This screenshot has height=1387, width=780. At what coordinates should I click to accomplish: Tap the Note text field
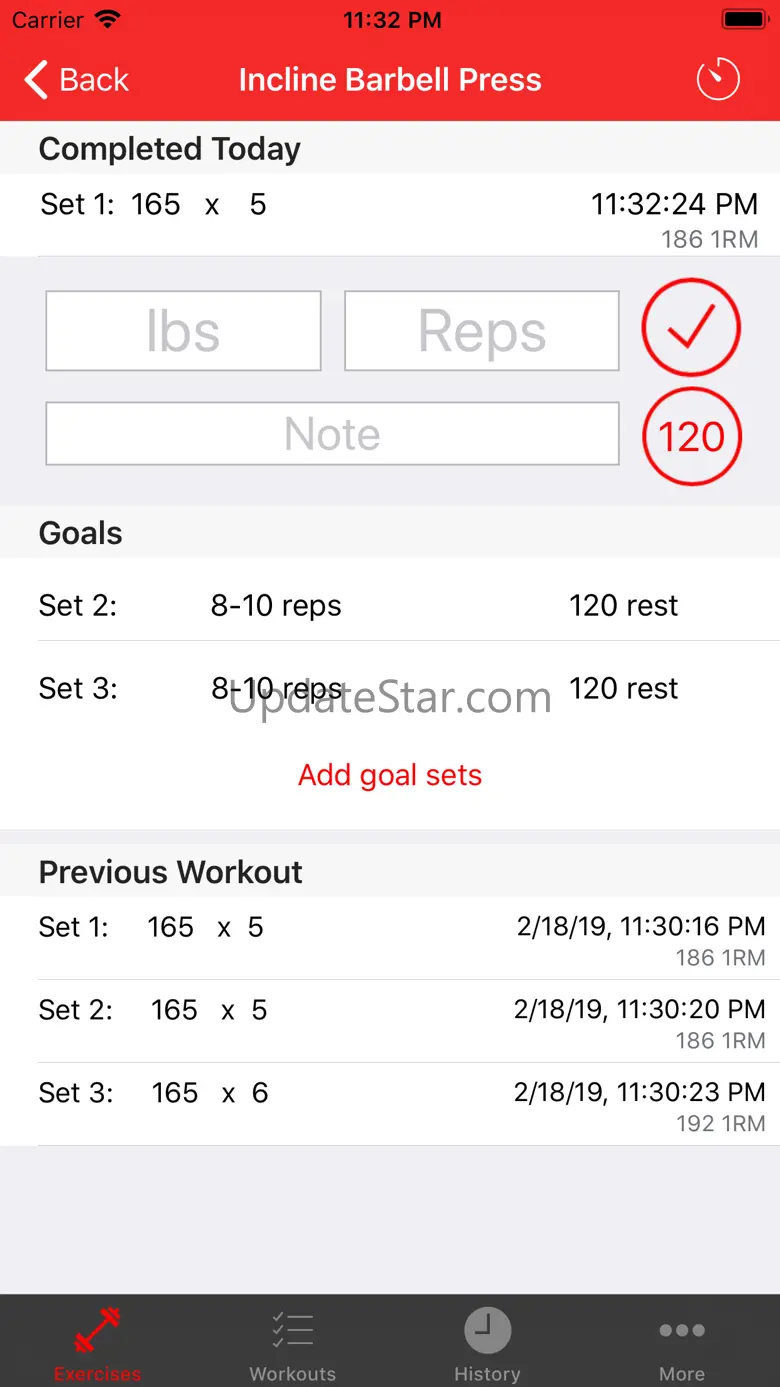coord(332,434)
